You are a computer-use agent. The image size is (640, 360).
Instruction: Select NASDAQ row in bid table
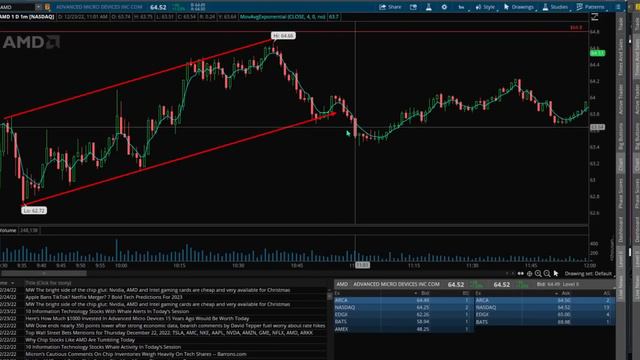click(403, 307)
